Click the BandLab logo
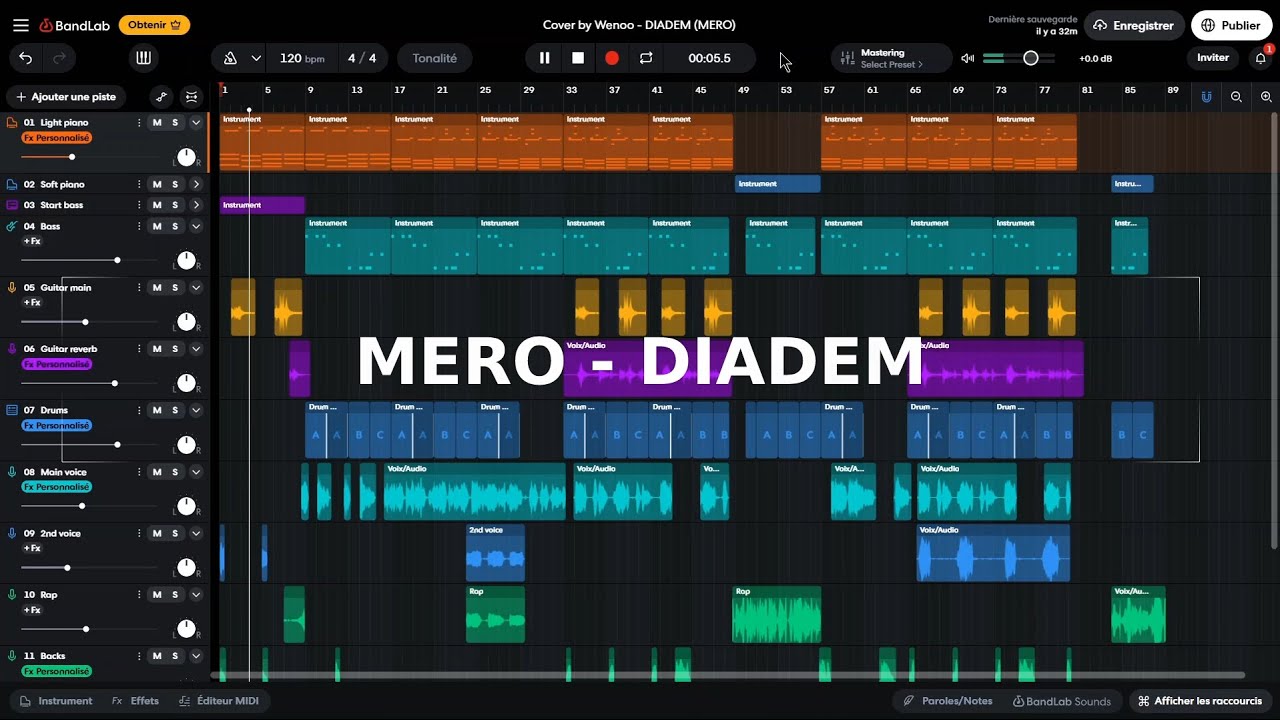The image size is (1280, 720). click(x=75, y=25)
